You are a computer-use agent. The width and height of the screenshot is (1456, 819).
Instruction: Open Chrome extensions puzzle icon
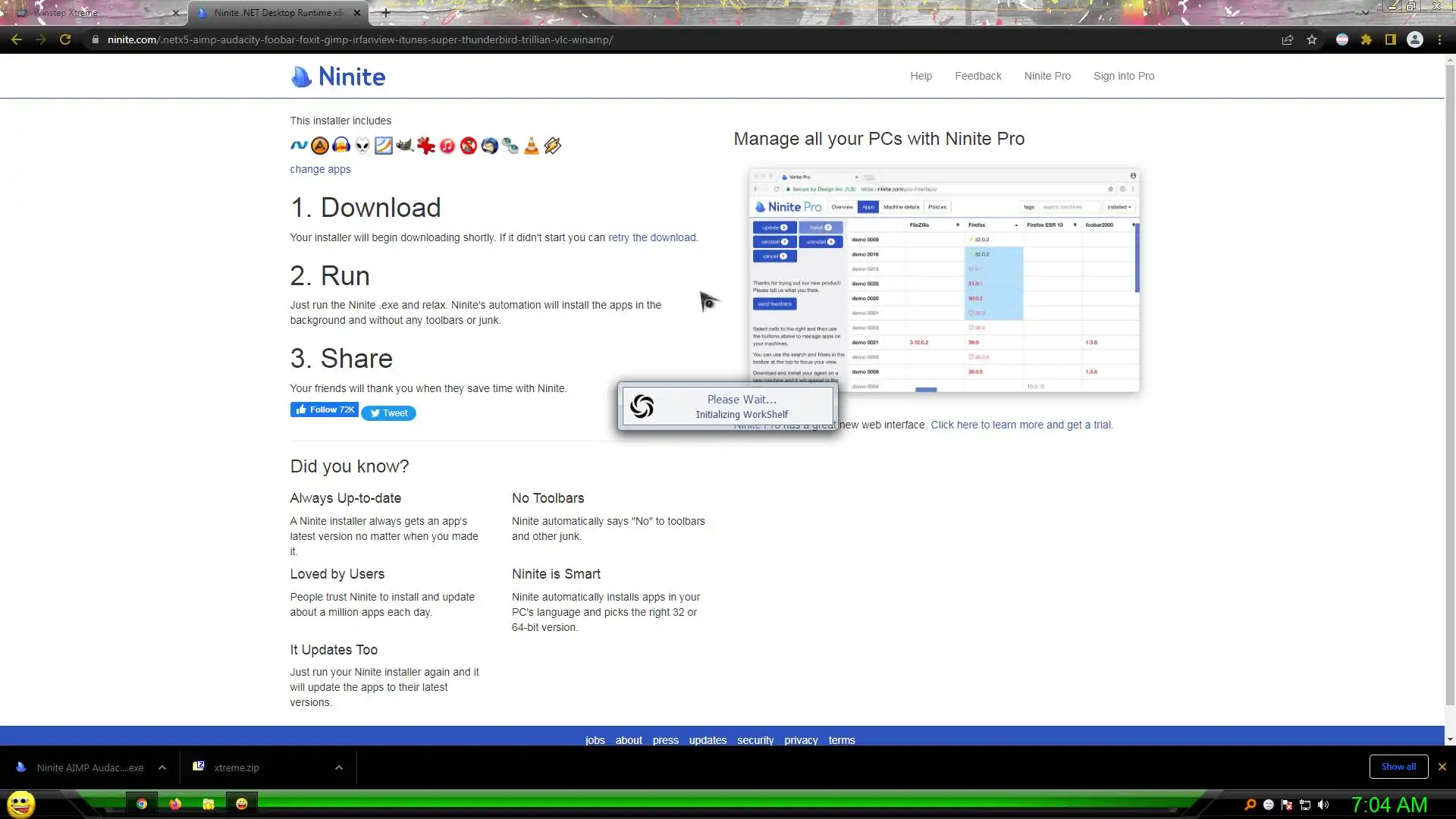(1367, 39)
